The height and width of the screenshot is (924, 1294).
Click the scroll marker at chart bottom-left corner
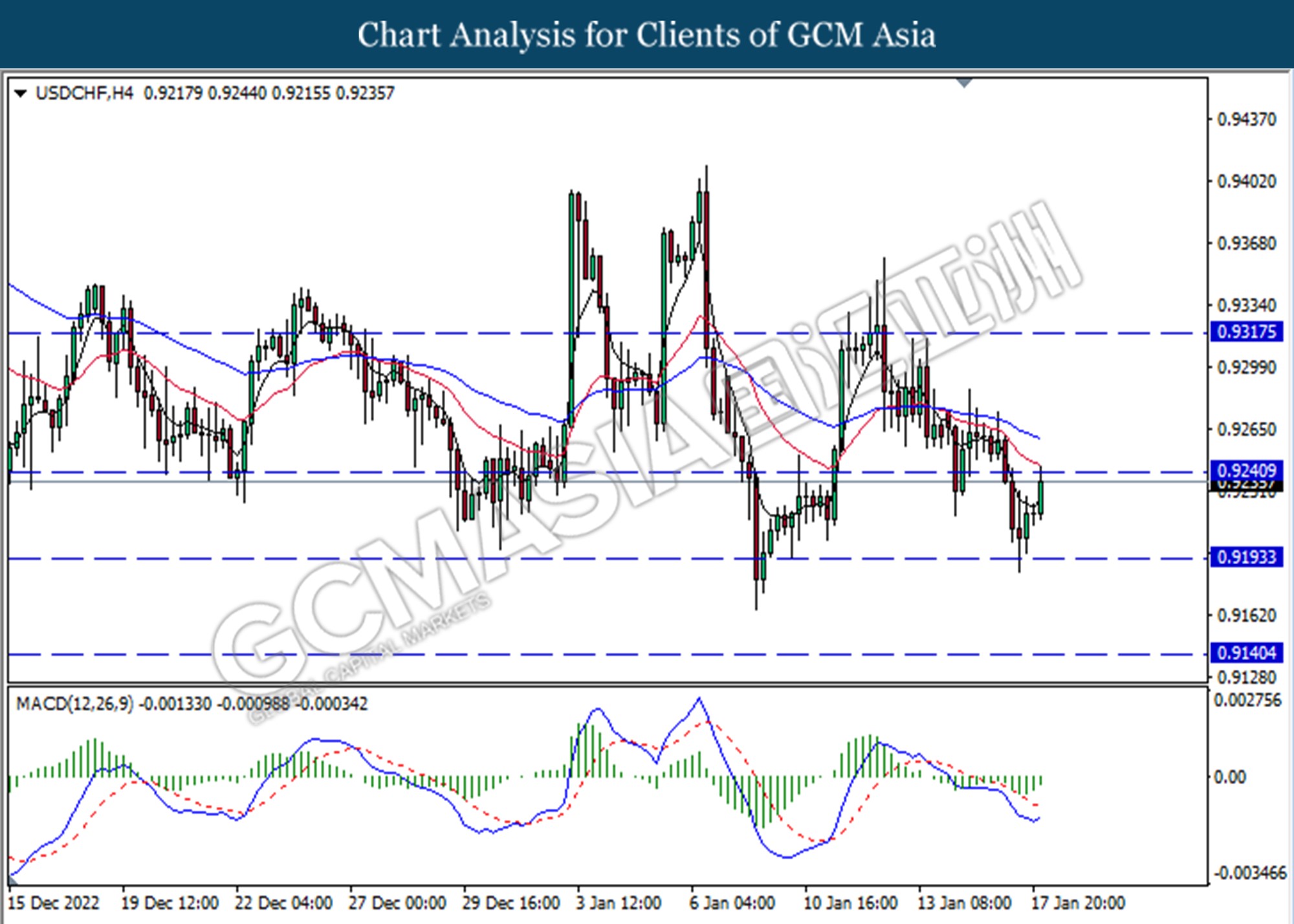click(x=12, y=881)
